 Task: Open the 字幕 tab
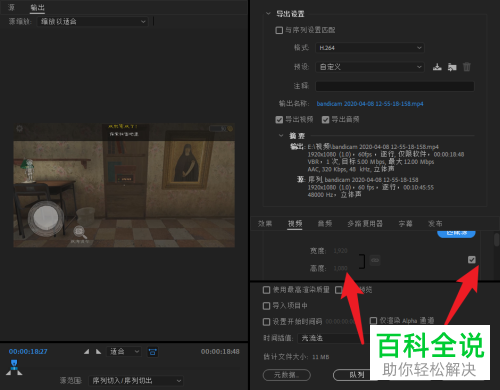[x=406, y=224]
